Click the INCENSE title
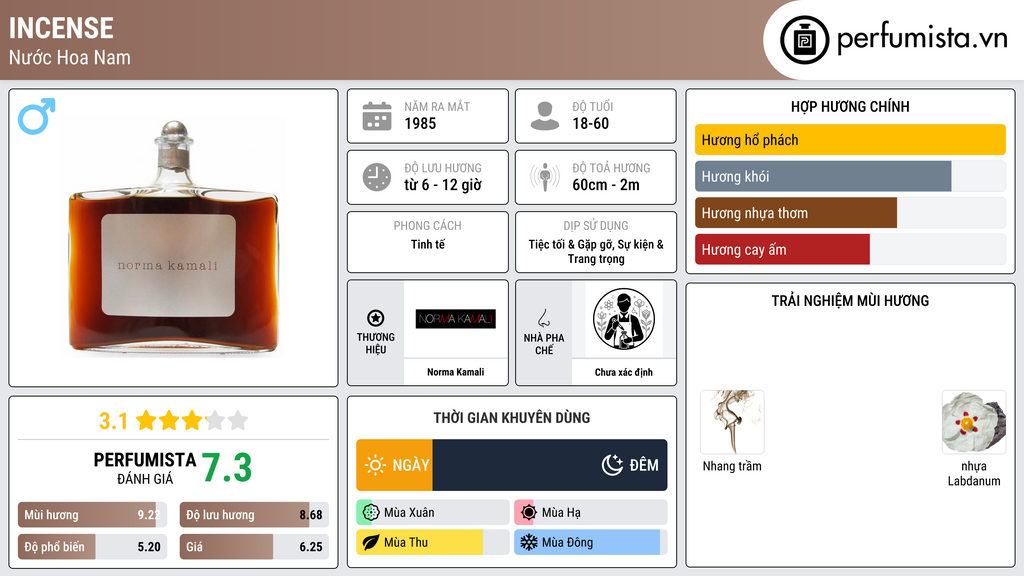 pyautogui.click(x=61, y=29)
